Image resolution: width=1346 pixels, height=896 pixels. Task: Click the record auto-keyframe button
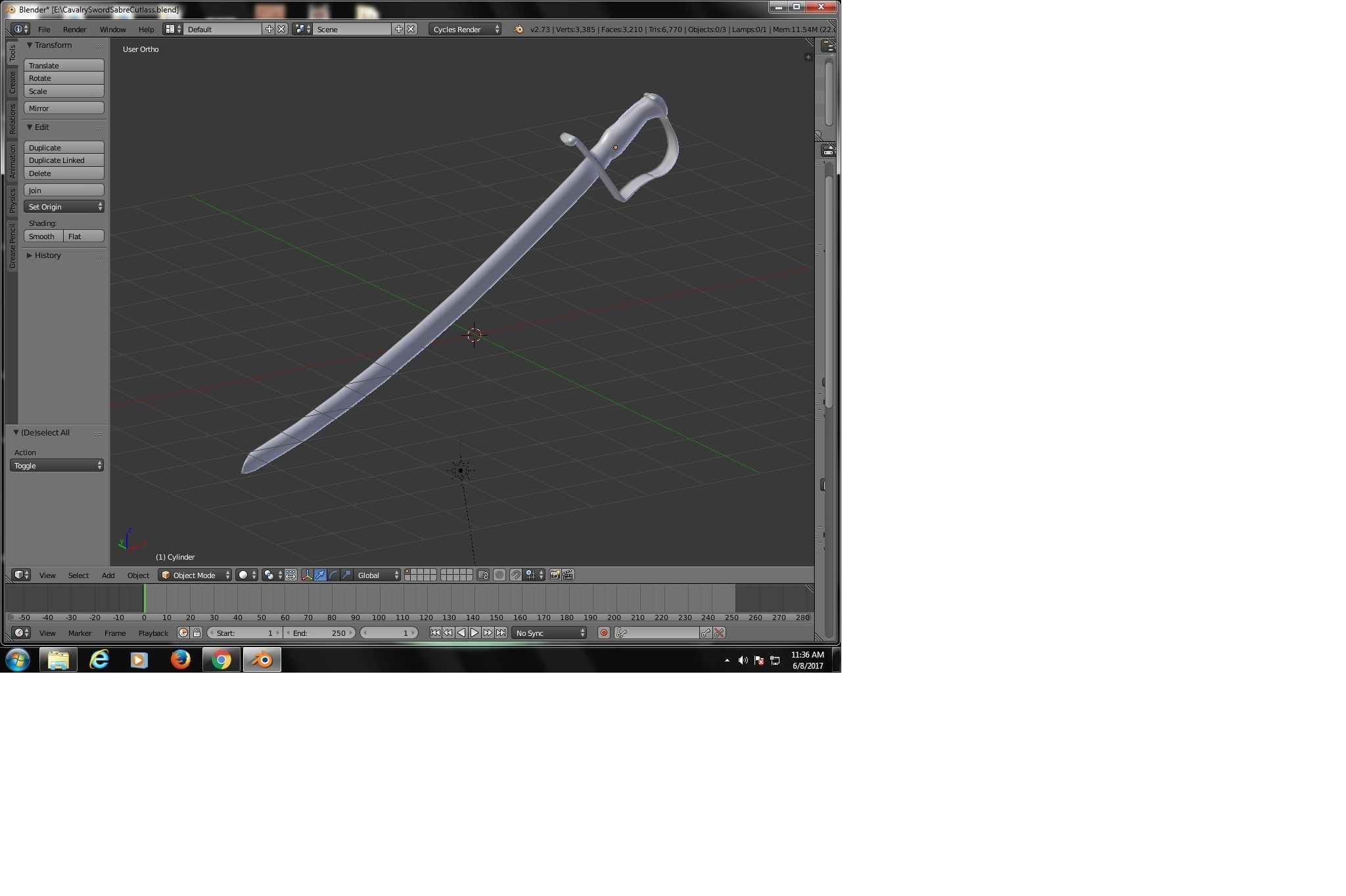pyautogui.click(x=603, y=633)
